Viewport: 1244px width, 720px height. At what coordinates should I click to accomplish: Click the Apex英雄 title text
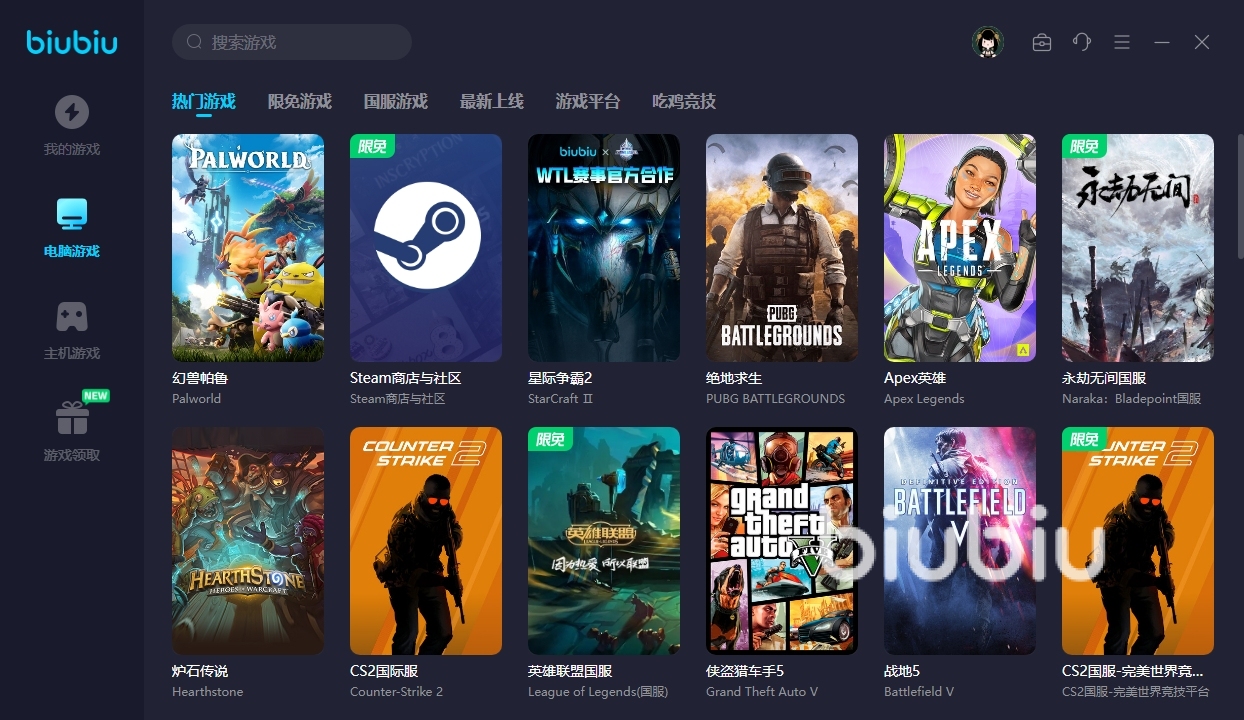pos(915,378)
